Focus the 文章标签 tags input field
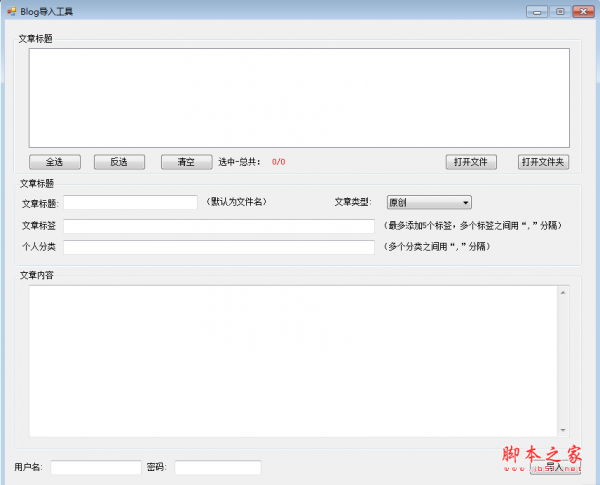 point(219,226)
